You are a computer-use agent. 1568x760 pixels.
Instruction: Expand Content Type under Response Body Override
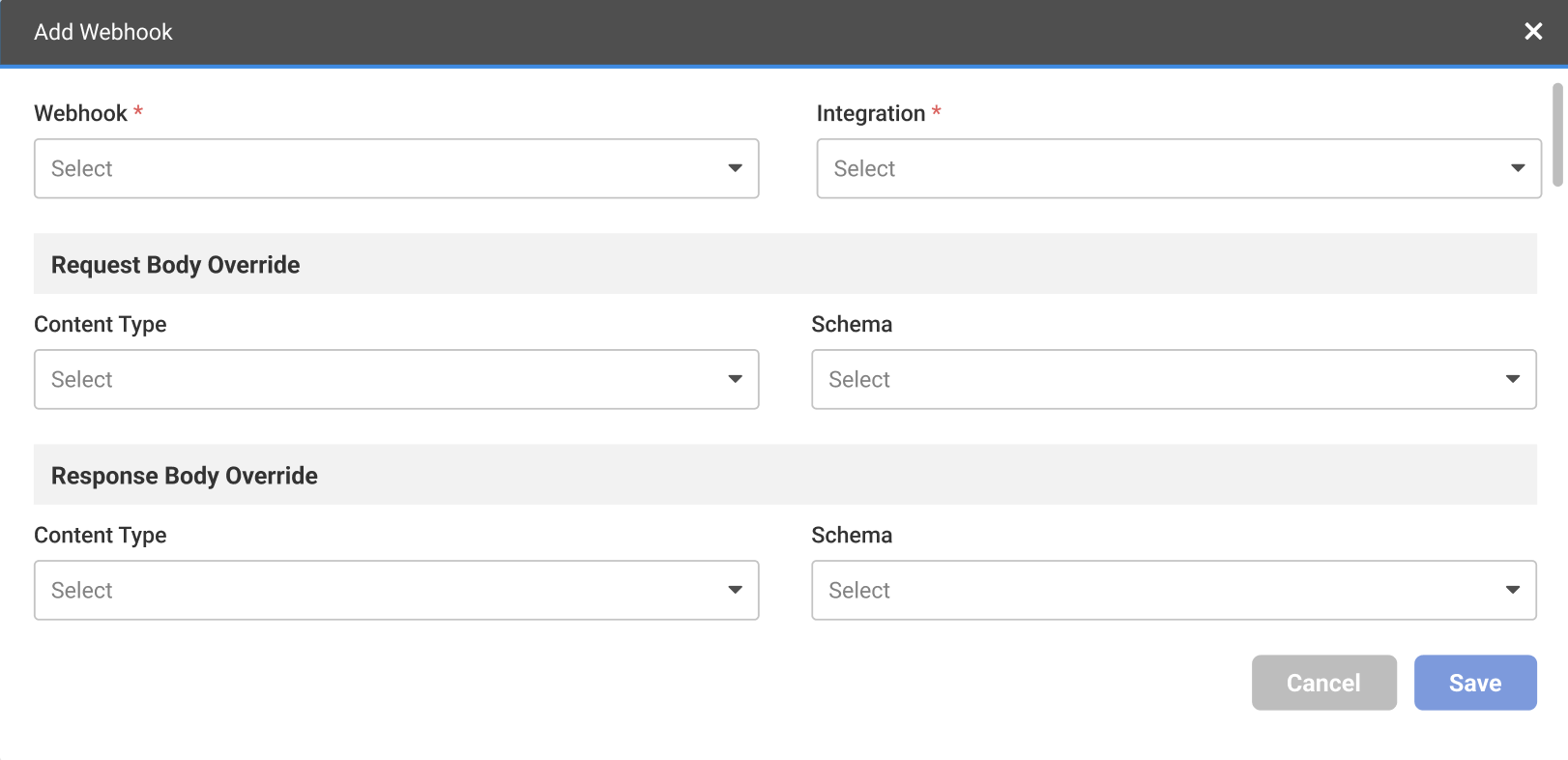click(387, 590)
